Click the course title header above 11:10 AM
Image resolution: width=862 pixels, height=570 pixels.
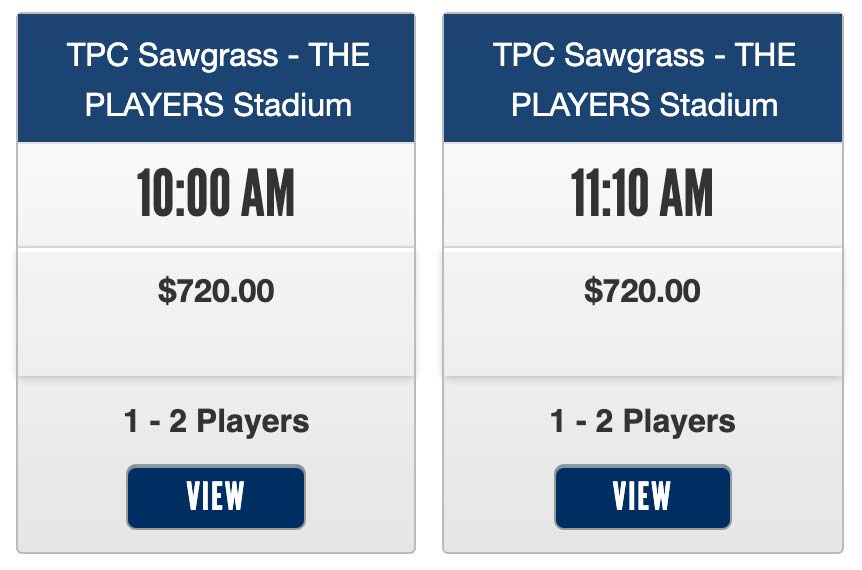tap(642, 78)
